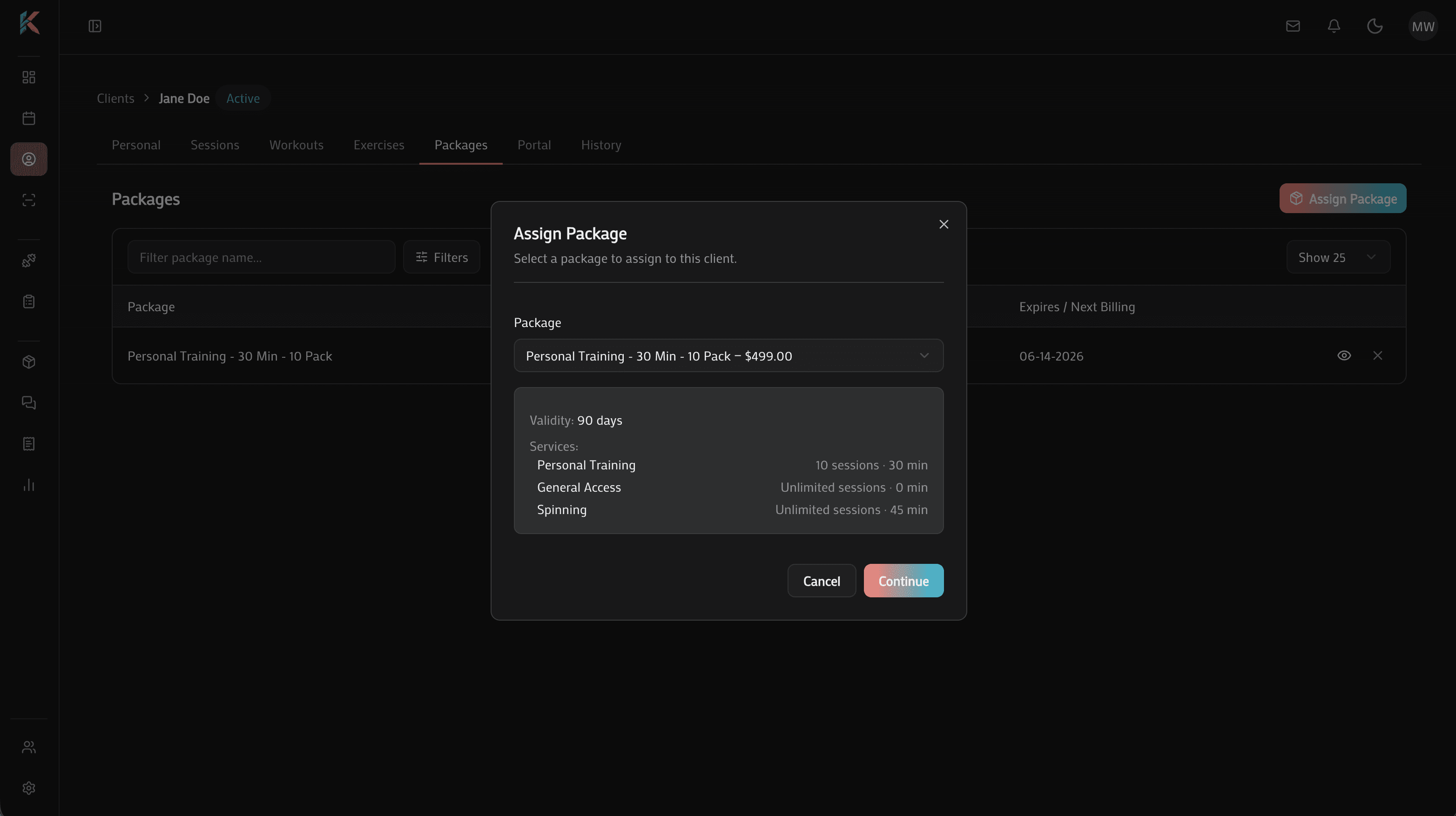1456x816 pixels.
Task: Click '10 sessions · 30 min' text
Action: tap(871, 465)
